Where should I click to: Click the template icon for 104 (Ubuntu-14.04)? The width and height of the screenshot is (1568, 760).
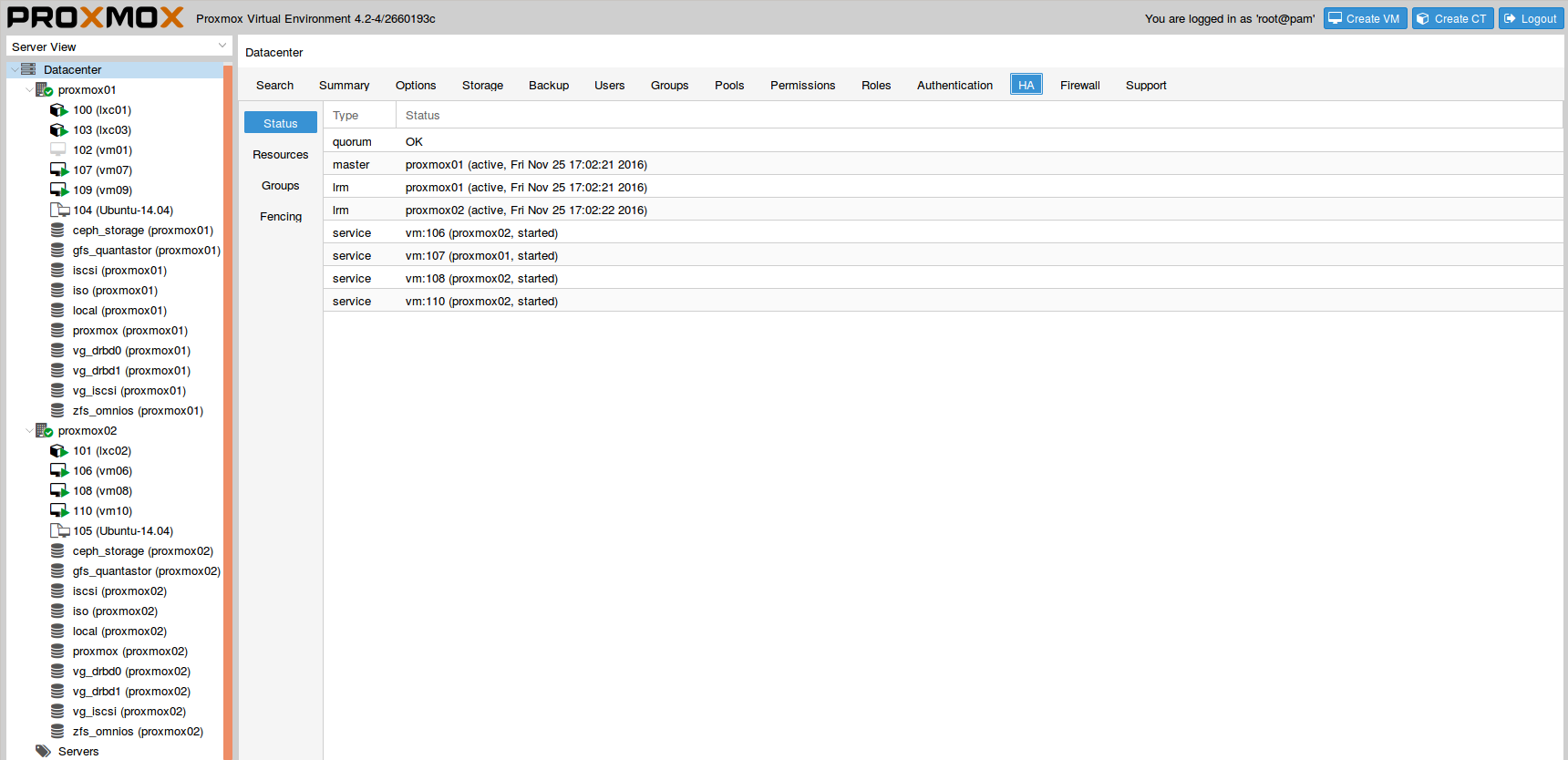click(59, 211)
